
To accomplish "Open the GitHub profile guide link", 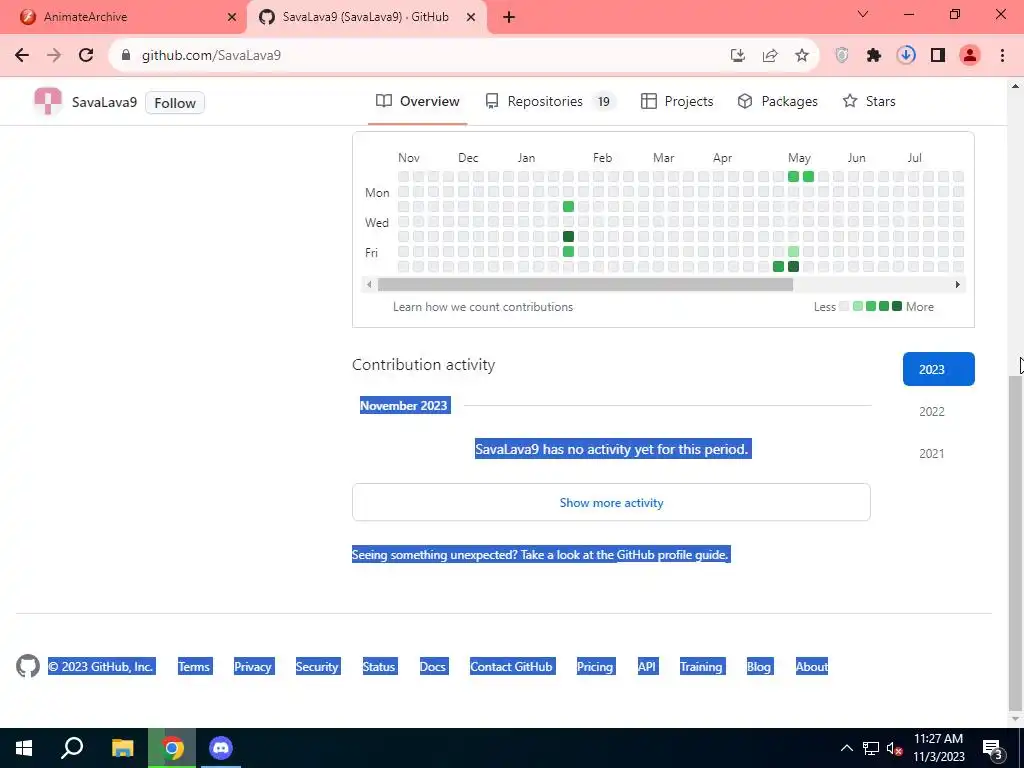I will (672, 555).
